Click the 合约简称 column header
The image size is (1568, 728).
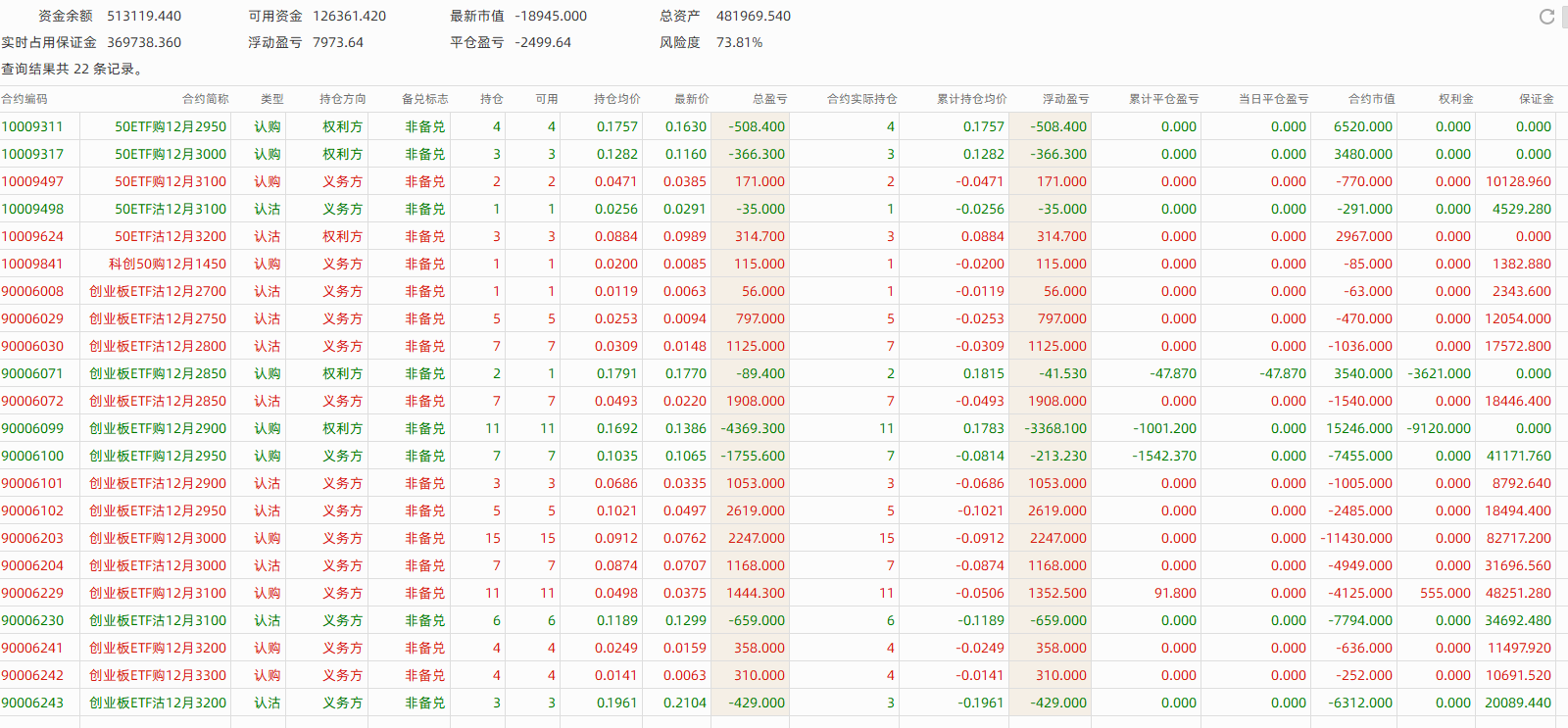(x=205, y=99)
